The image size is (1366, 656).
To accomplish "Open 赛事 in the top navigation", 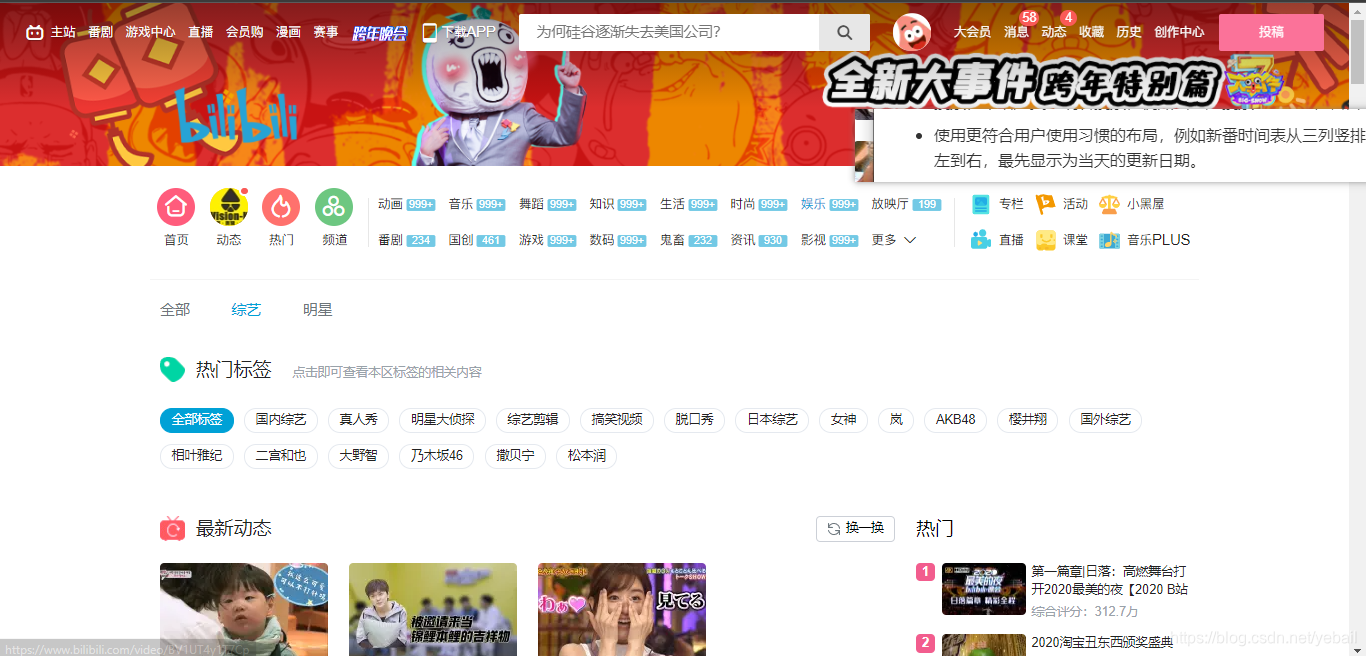I will (326, 32).
